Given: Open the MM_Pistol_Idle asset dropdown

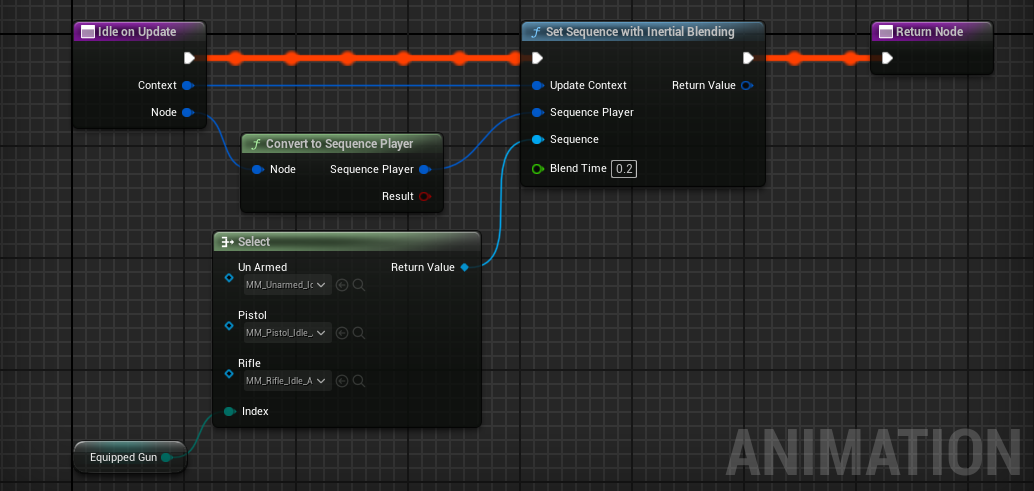Looking at the screenshot, I should click(288, 333).
